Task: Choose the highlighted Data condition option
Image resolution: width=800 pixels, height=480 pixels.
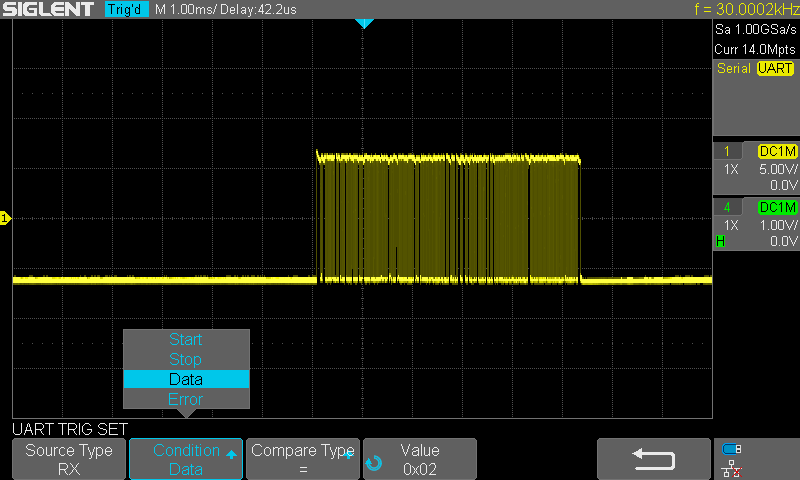Action: [x=186, y=379]
